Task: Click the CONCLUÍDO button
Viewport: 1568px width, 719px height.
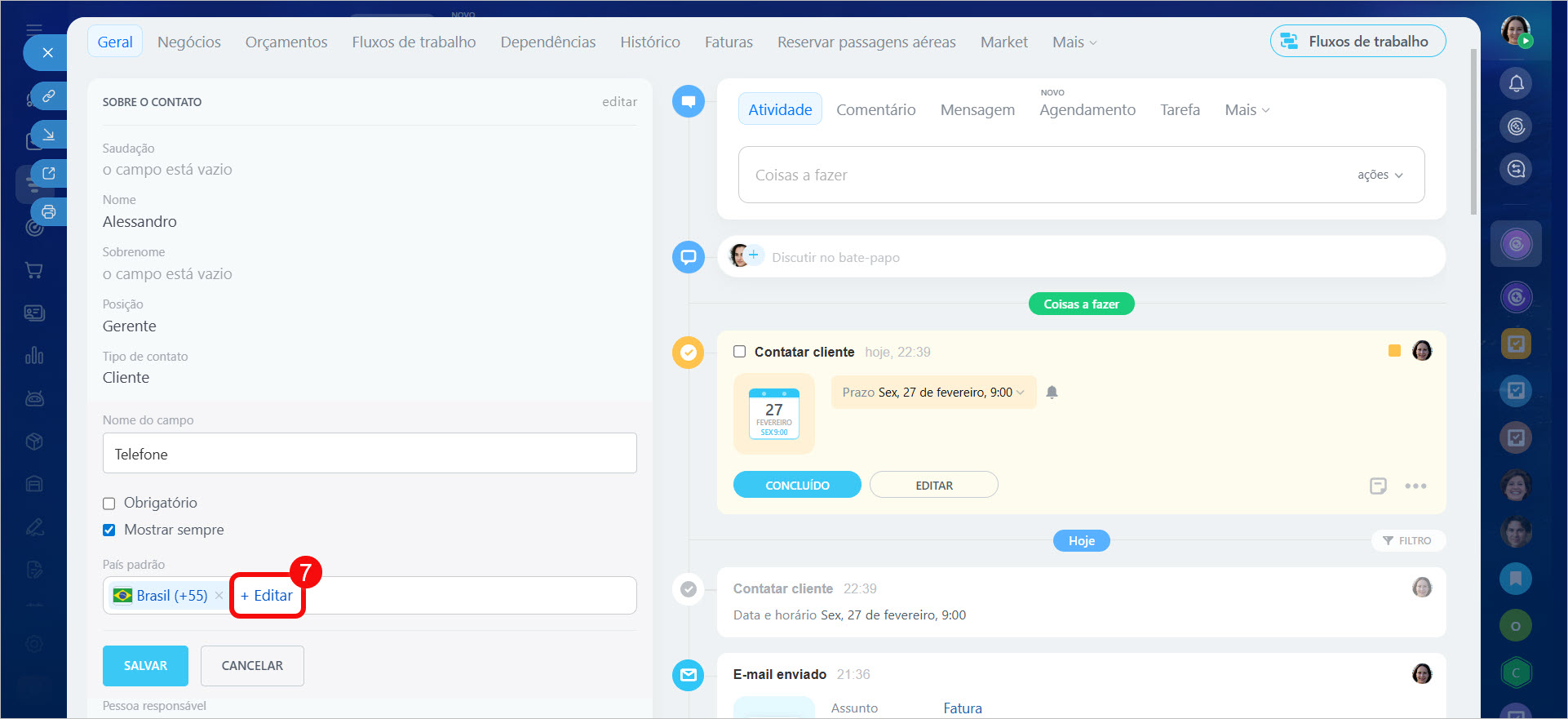Action: tap(797, 485)
